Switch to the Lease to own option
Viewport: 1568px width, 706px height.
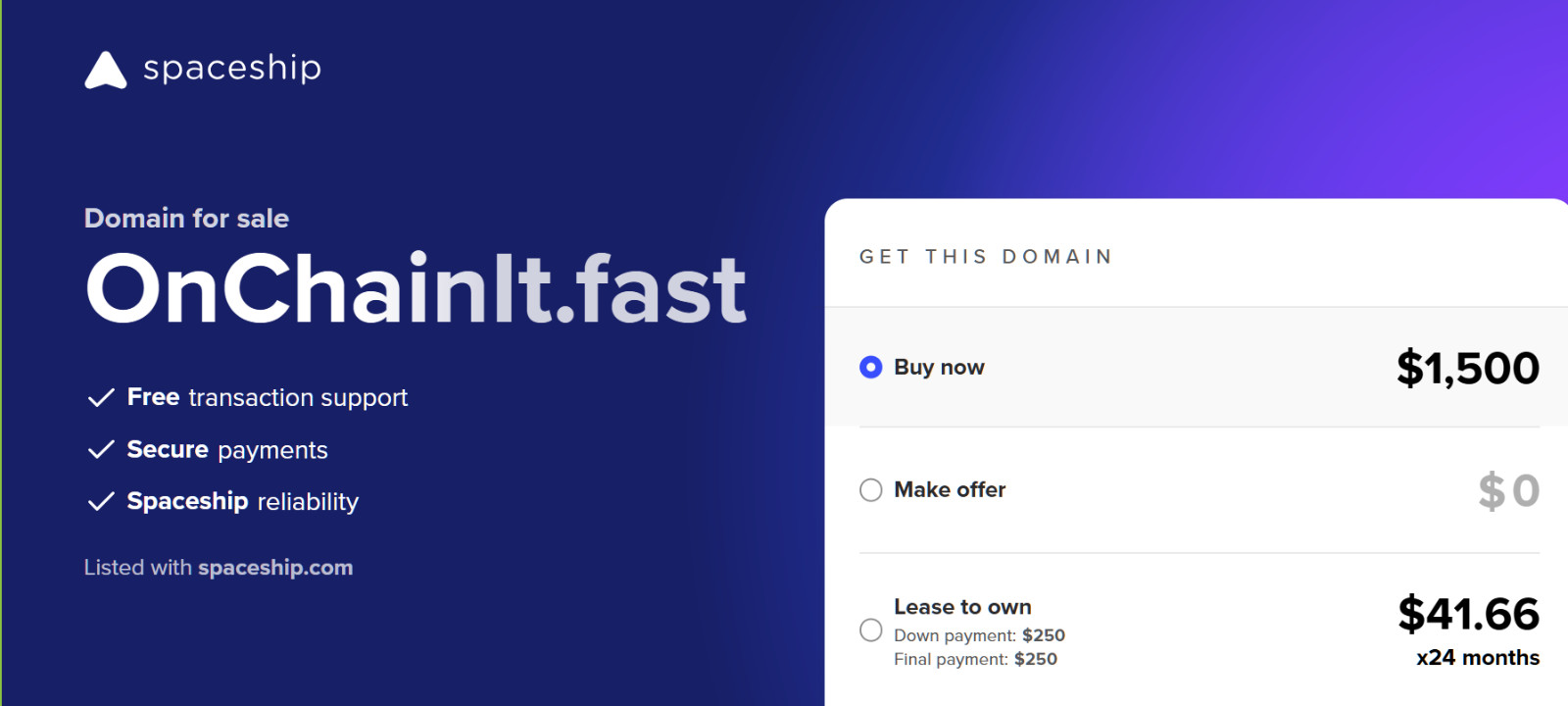[x=962, y=607]
